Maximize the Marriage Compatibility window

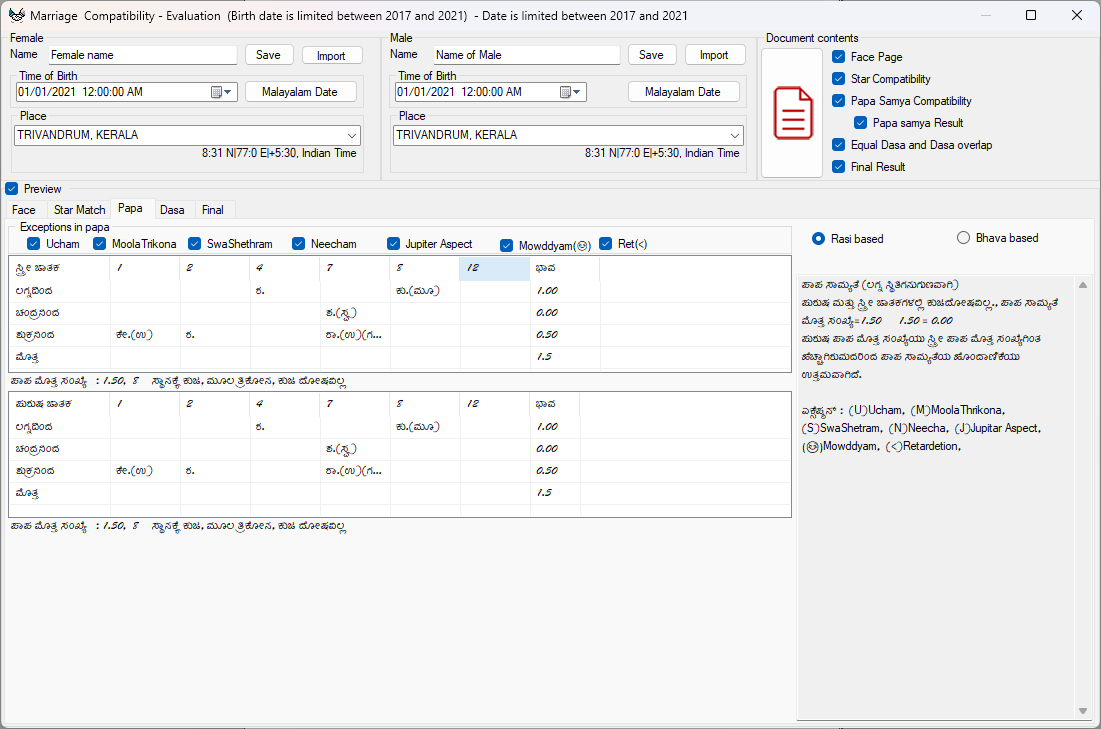(1031, 15)
